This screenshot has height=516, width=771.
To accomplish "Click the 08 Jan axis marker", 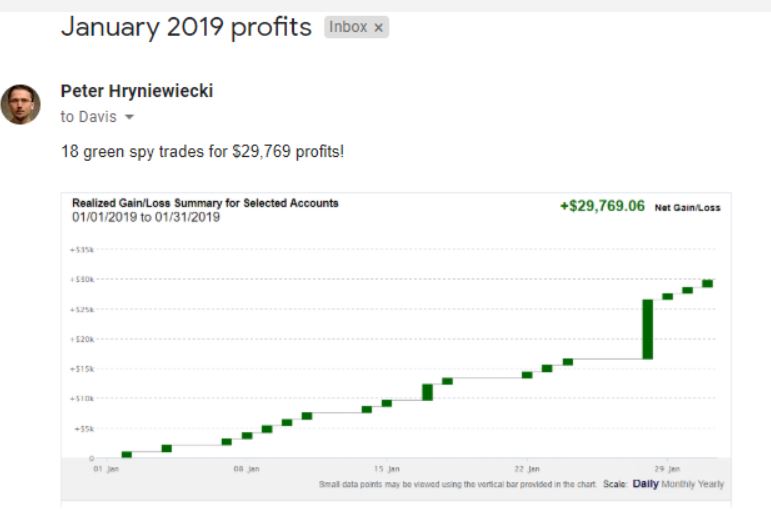I will pyautogui.click(x=246, y=469).
